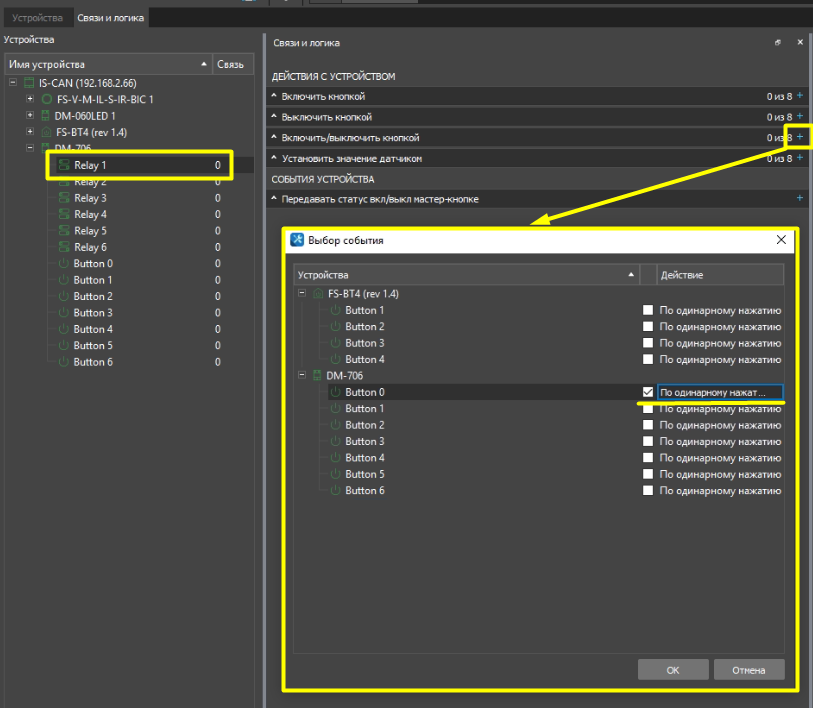Click the plus icon for 'Установить значение датчиком'

click(799, 158)
